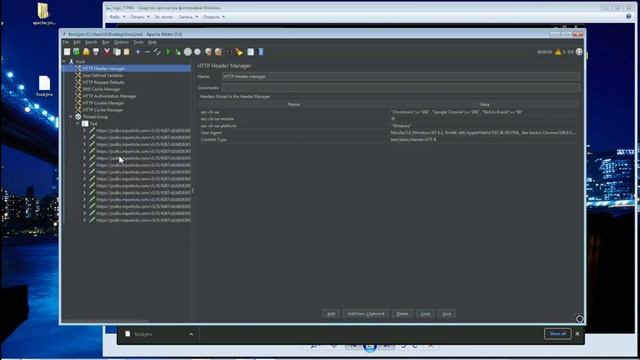Click the Save button below headers table
The width and height of the screenshot is (640, 360).
[x=447, y=314]
